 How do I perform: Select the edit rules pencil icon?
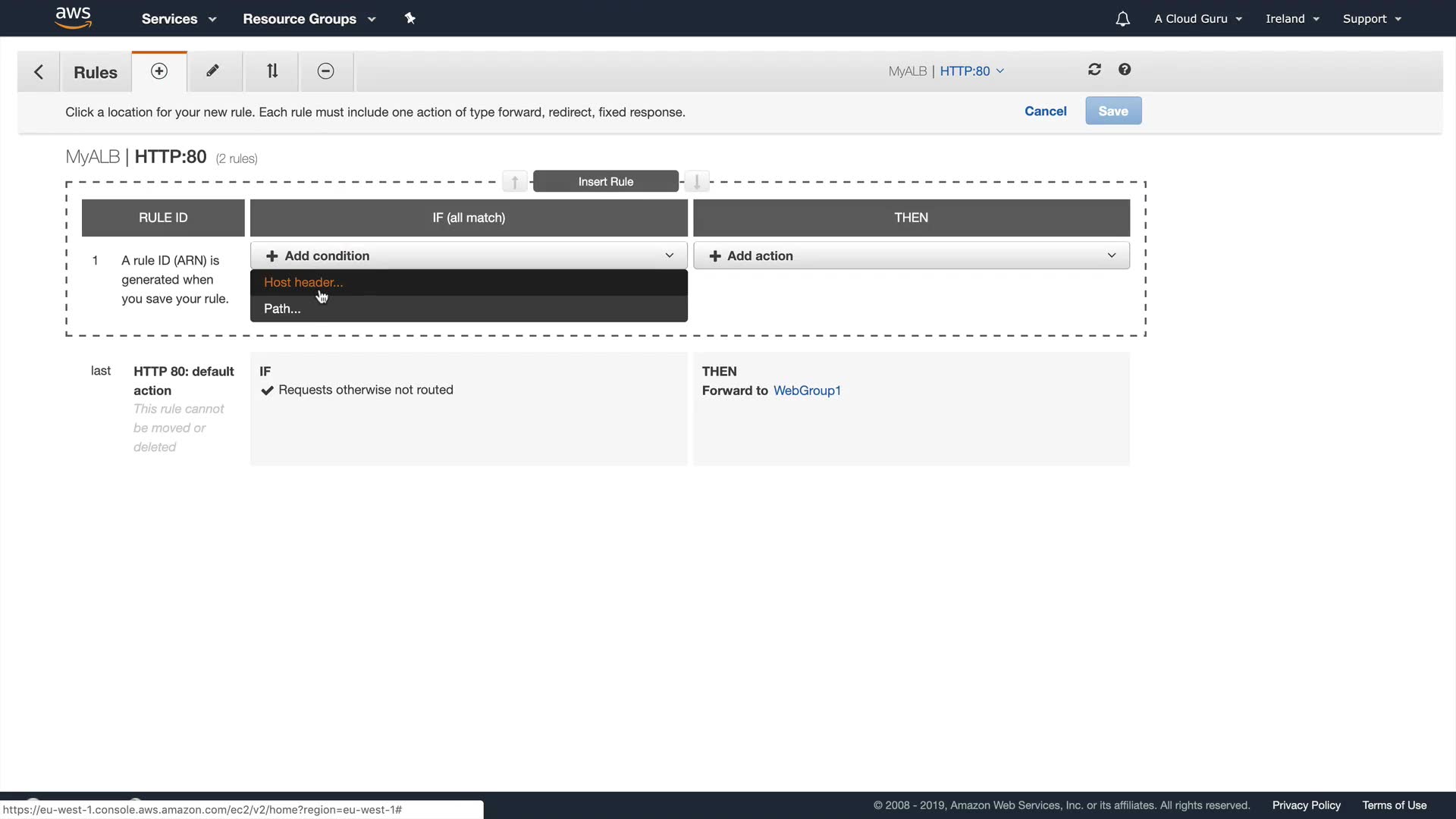pyautogui.click(x=213, y=71)
